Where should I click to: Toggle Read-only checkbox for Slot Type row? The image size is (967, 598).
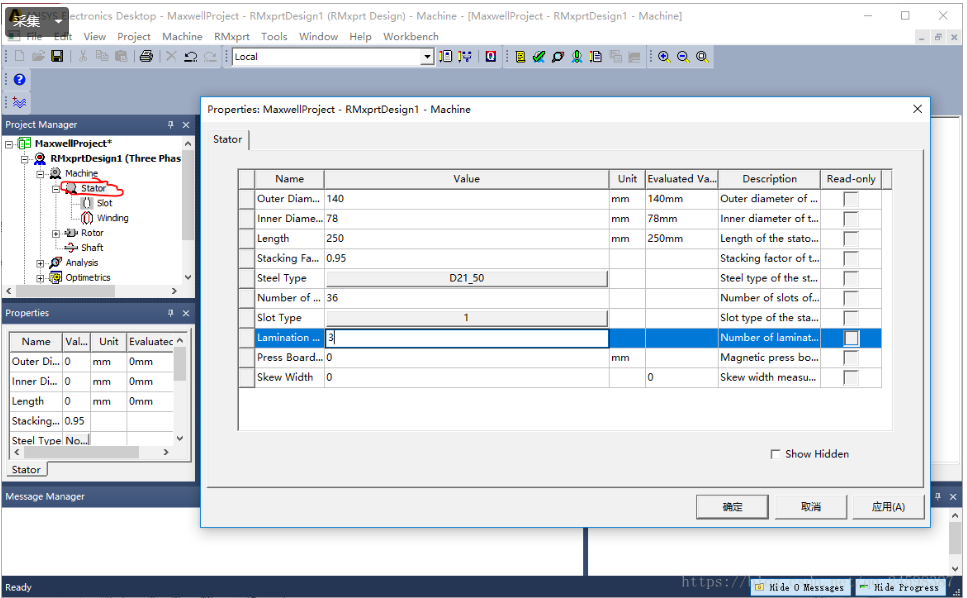850,318
